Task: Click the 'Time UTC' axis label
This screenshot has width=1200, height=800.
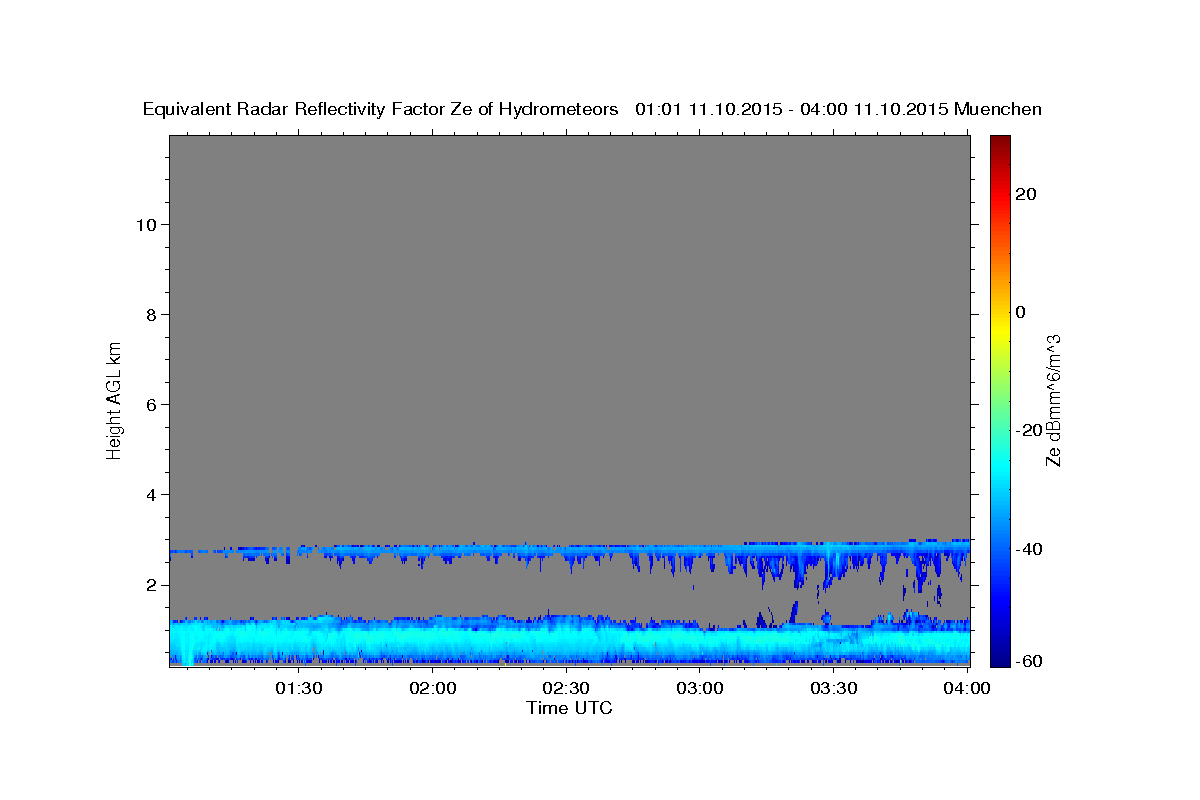Action: (569, 708)
